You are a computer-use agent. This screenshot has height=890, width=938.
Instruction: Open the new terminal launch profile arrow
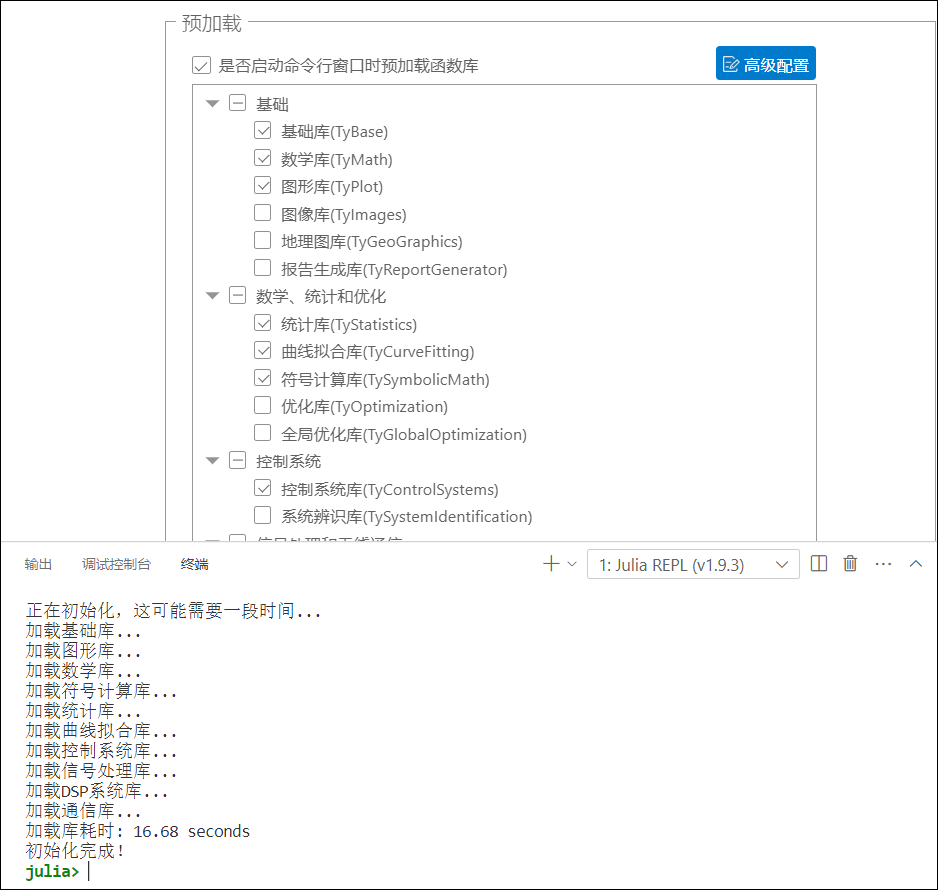pos(572,564)
